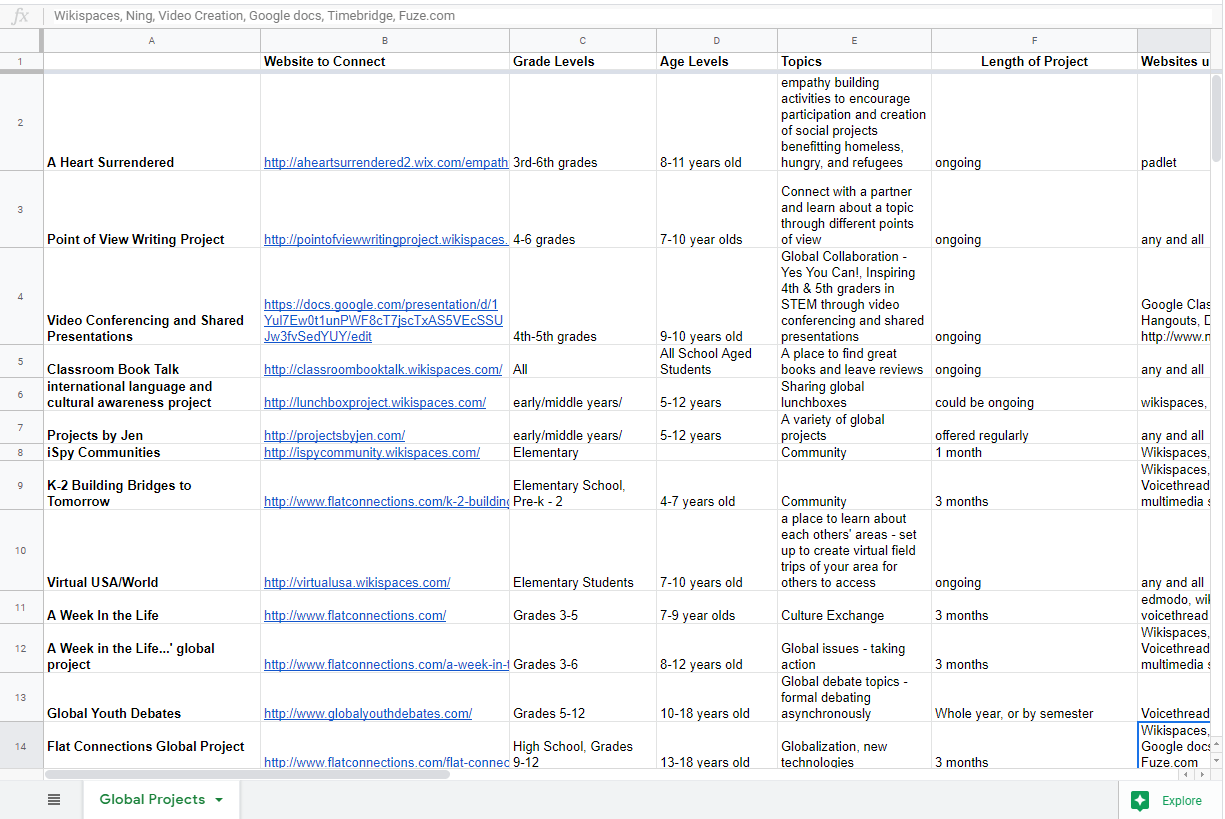Image resolution: width=1225 pixels, height=819 pixels.
Task: Select column E header
Action: tap(854, 40)
